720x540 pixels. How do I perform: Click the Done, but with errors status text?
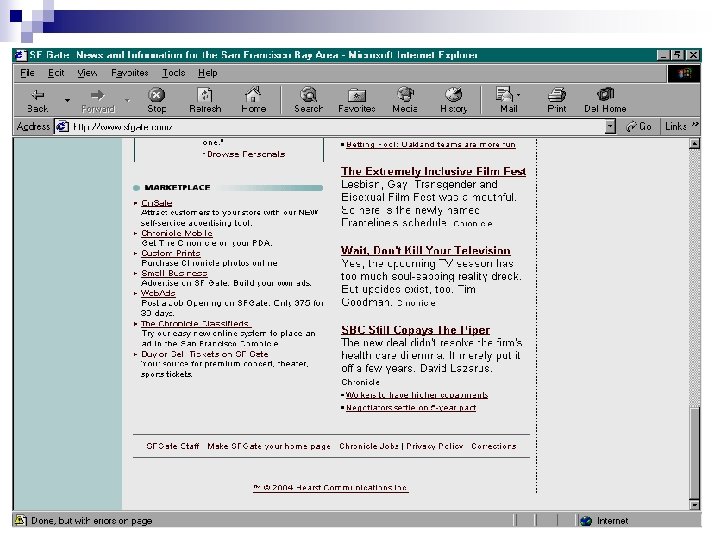(91, 521)
